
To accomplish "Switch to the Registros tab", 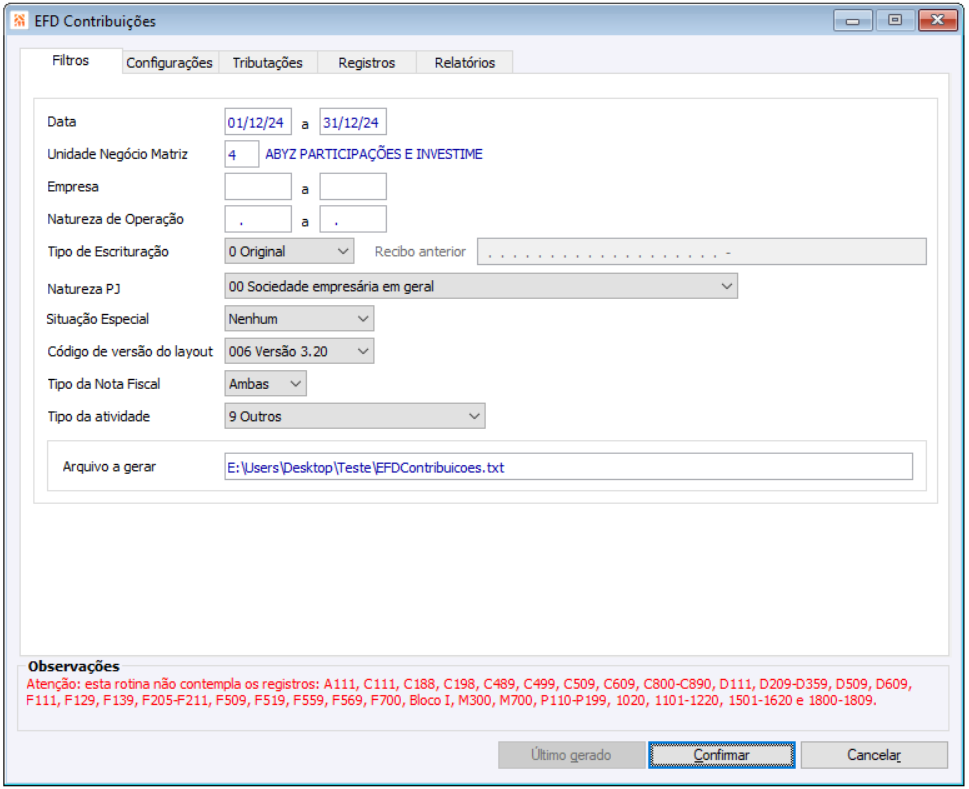I will point(366,62).
